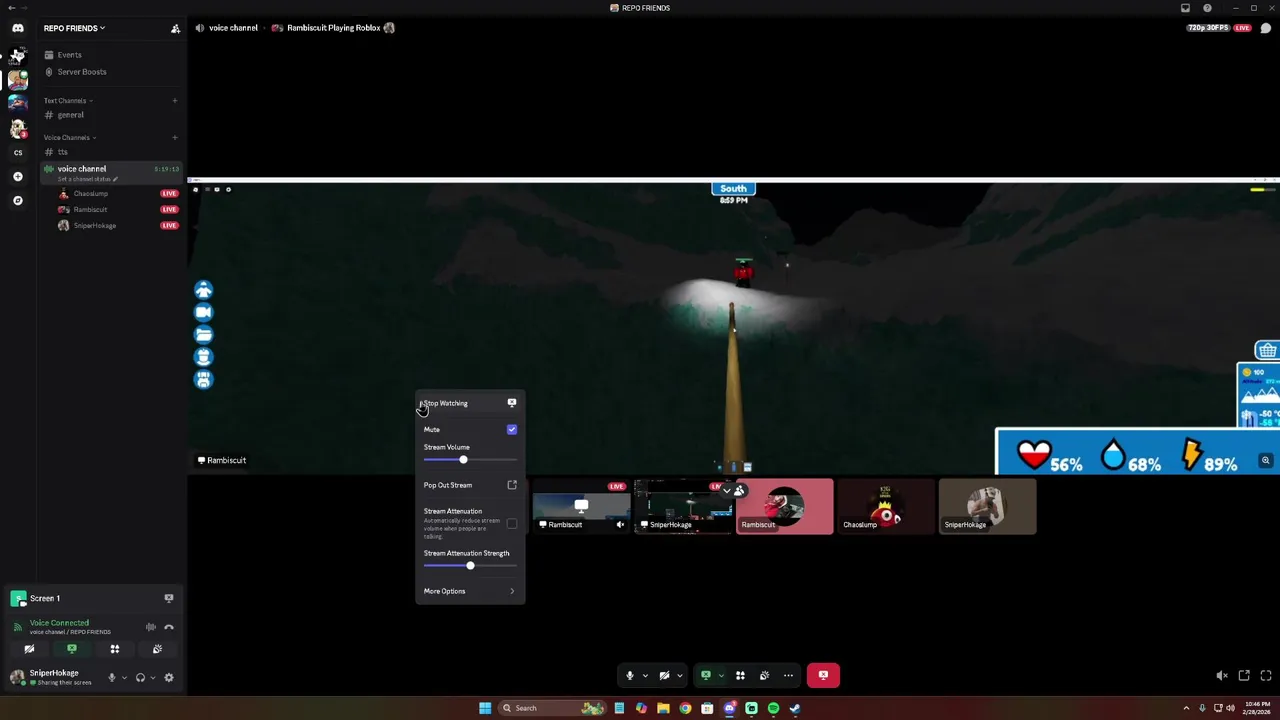Select Rambiscuit in voice channel member list

pos(117,209)
